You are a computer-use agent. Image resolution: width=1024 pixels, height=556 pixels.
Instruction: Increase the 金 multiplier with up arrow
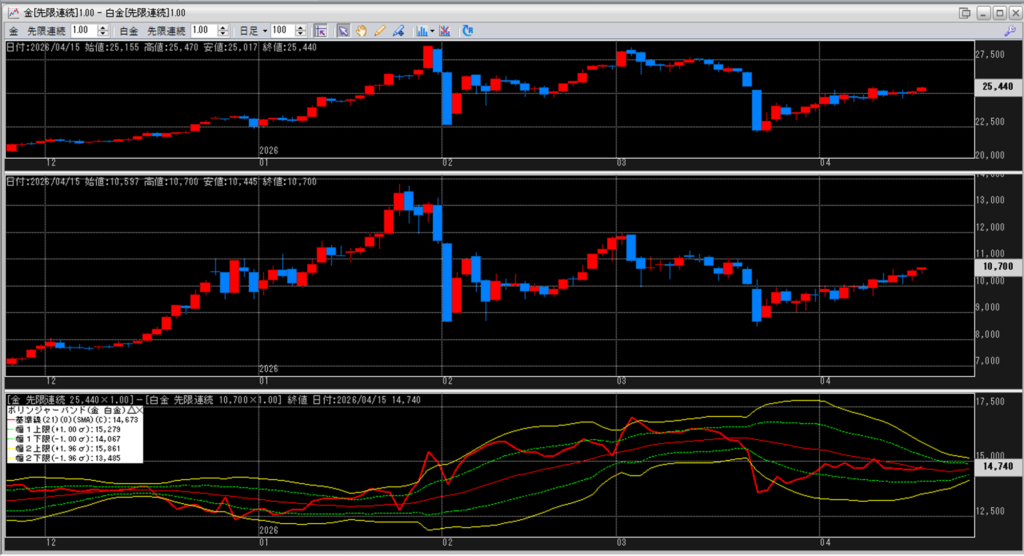pyautogui.click(x=103, y=27)
